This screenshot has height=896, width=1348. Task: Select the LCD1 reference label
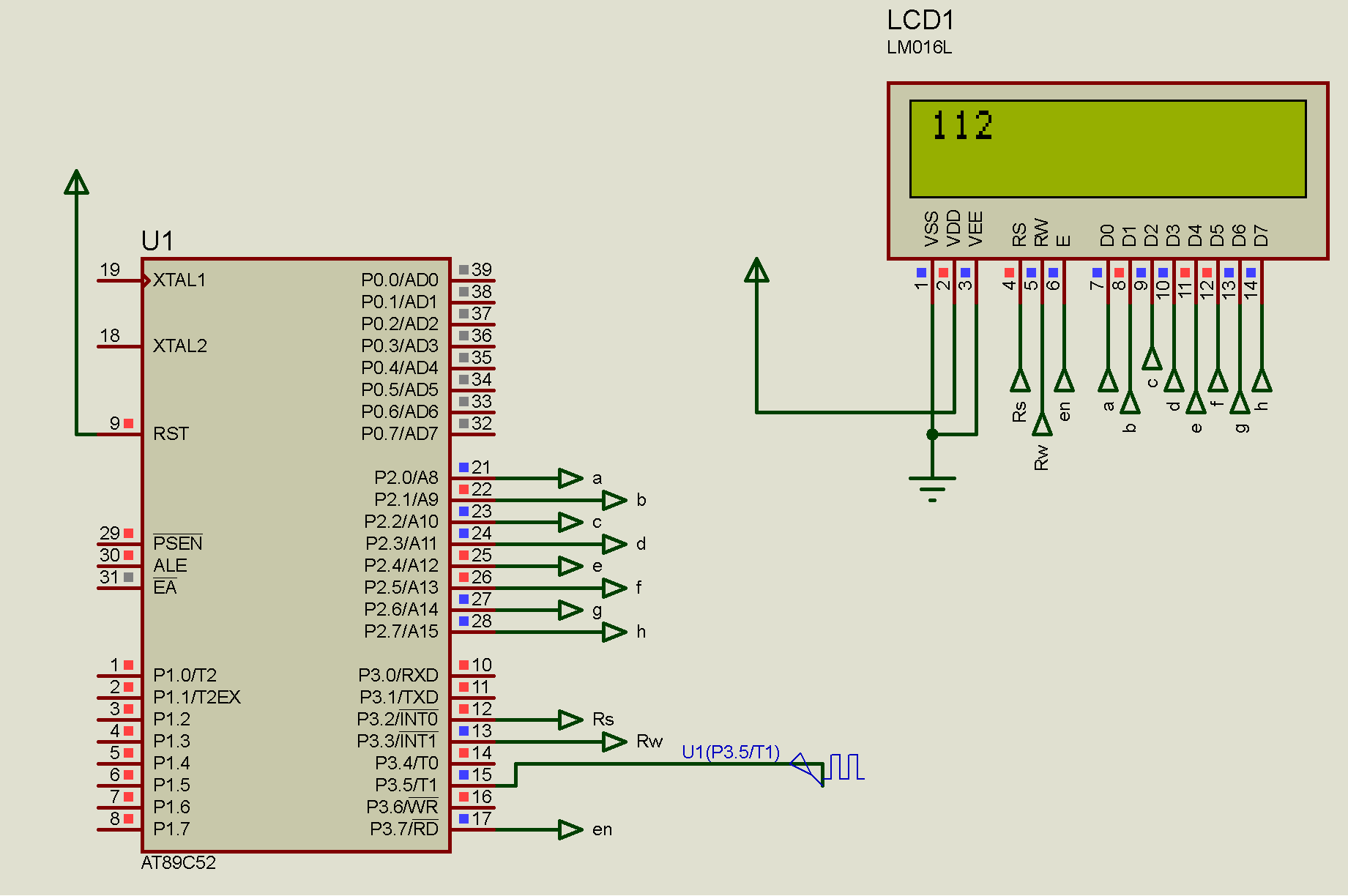click(920, 20)
